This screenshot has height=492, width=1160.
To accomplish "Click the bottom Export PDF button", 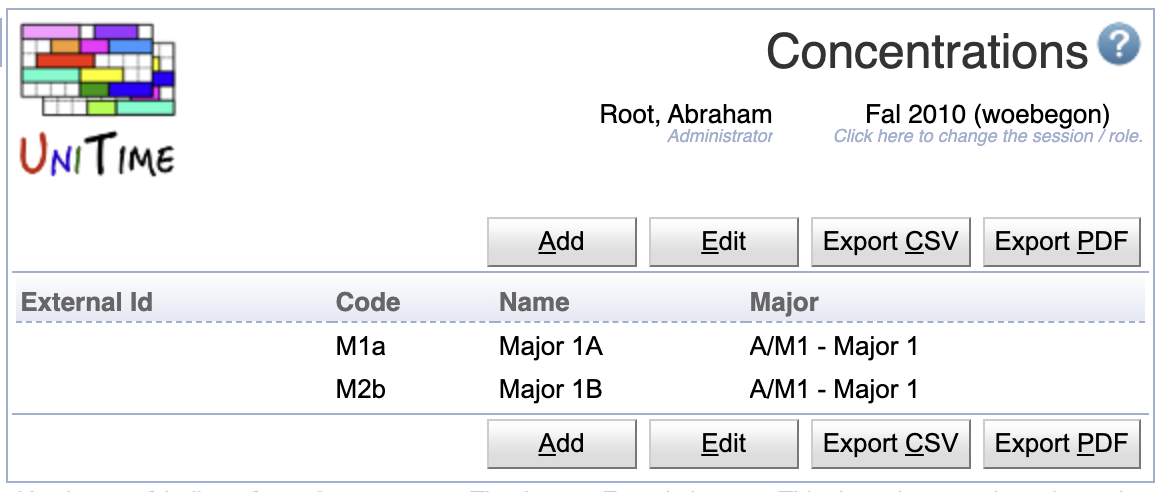I will (1062, 444).
